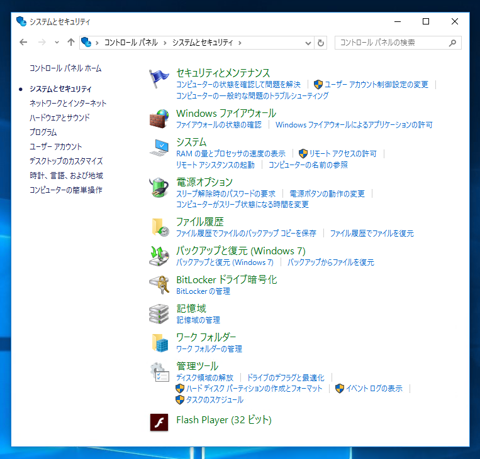Open ファイアウォールの状態の確認 link
This screenshot has width=480, height=459.
pyautogui.click(x=219, y=125)
